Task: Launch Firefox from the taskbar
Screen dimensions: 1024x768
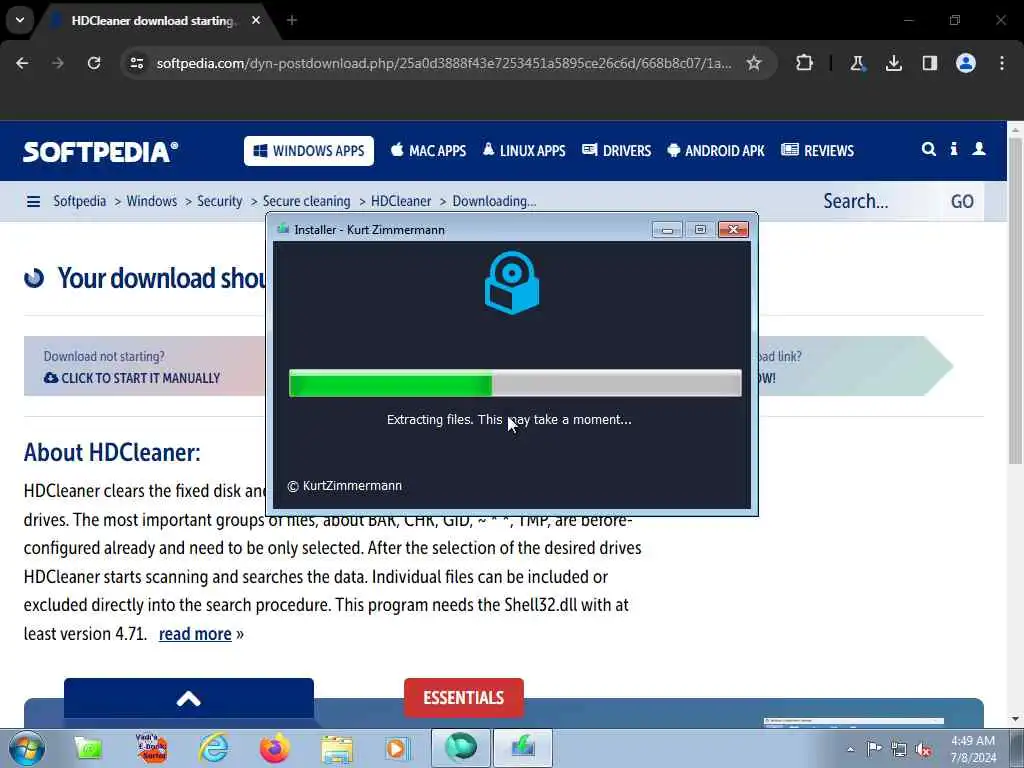Action: pos(274,748)
